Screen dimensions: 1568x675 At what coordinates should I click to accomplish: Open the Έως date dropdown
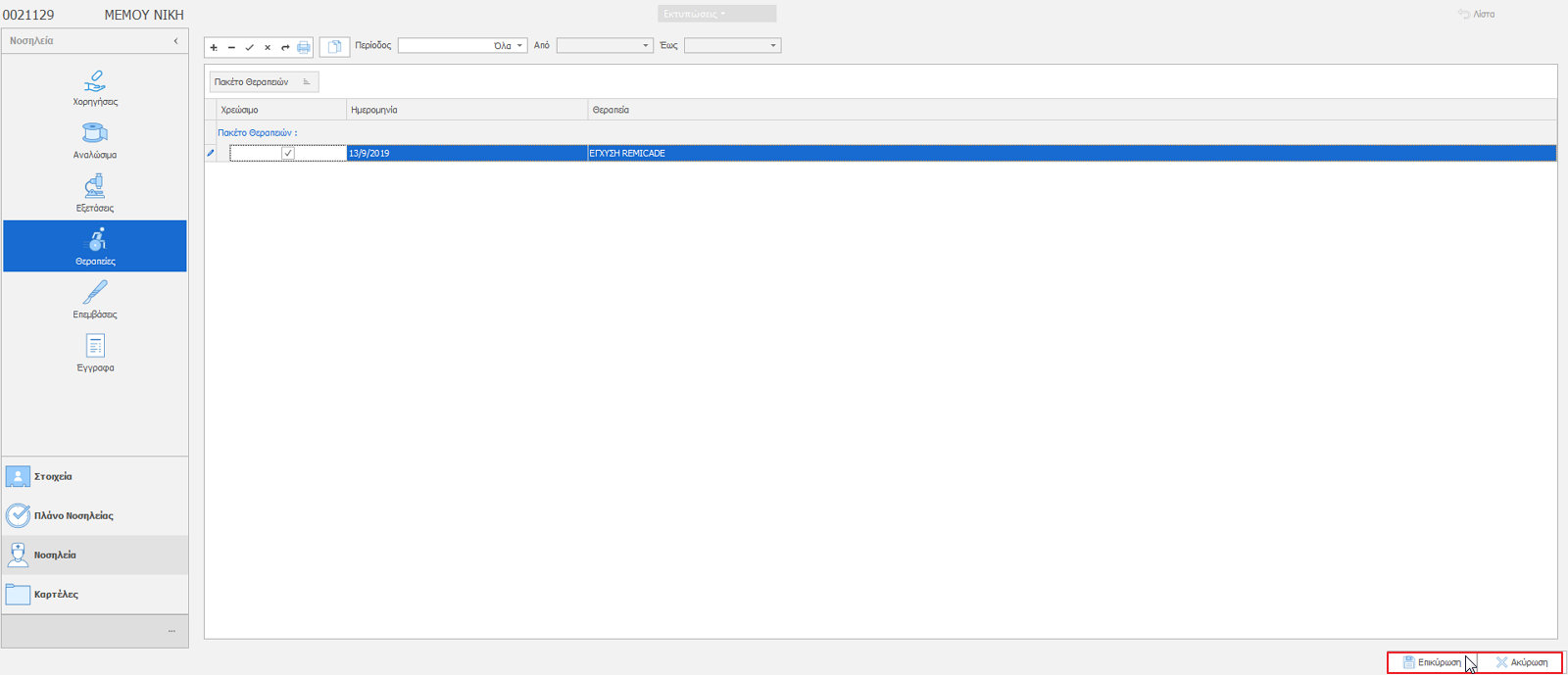point(772,46)
